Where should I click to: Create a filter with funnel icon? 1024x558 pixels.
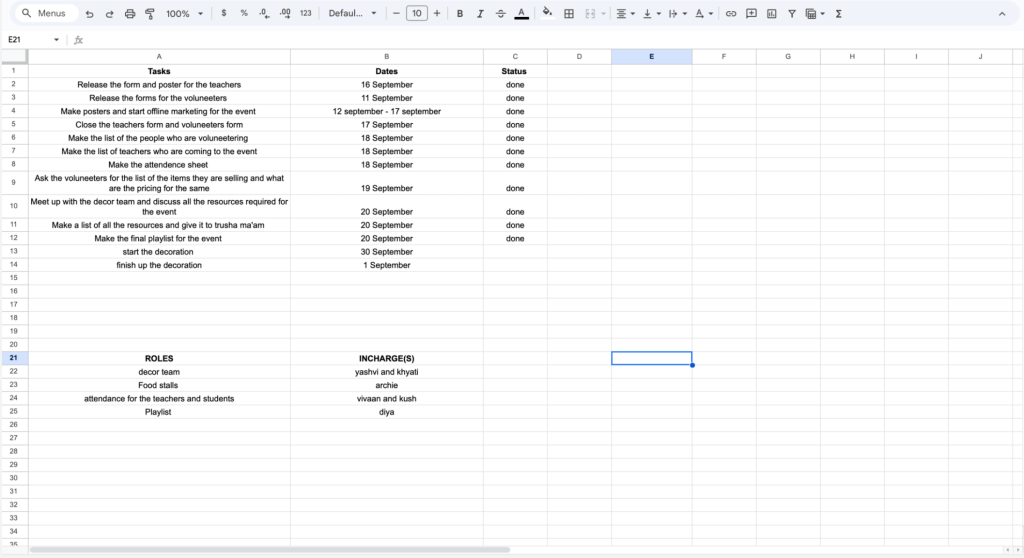tap(792, 14)
